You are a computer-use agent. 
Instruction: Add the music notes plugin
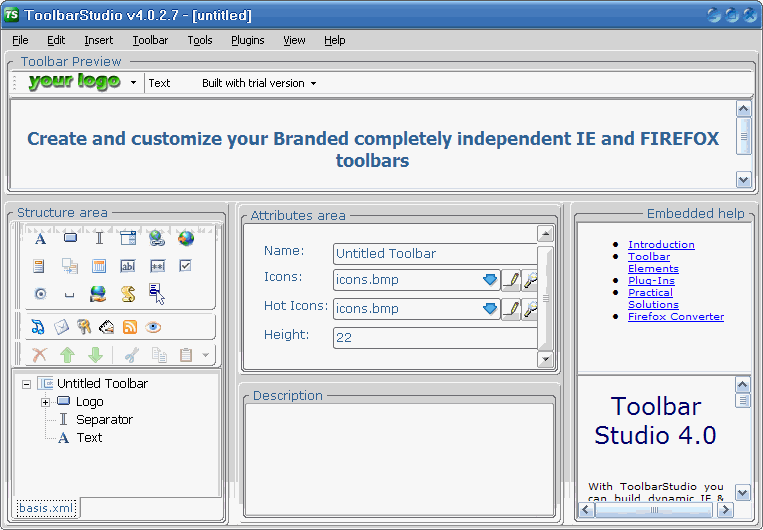[x=37, y=327]
